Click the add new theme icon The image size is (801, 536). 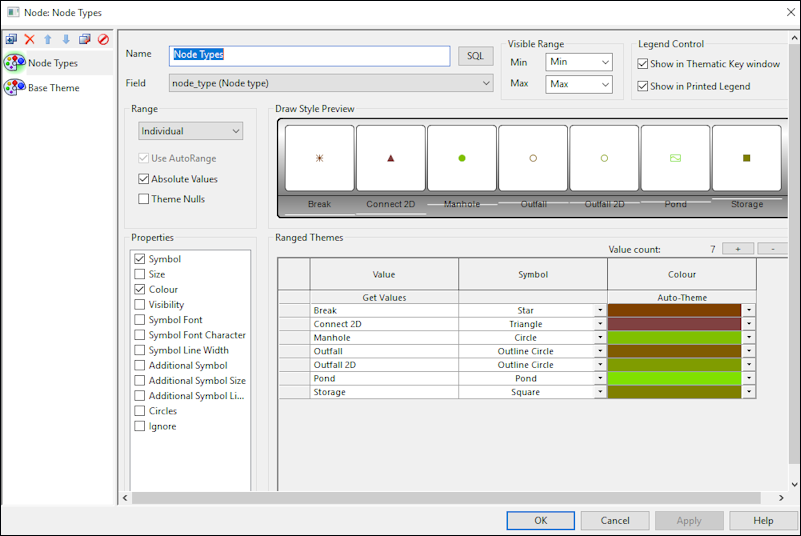11,40
